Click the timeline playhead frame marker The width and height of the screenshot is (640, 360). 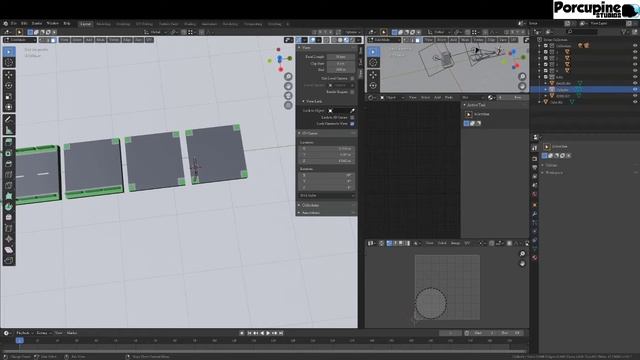tap(20, 340)
